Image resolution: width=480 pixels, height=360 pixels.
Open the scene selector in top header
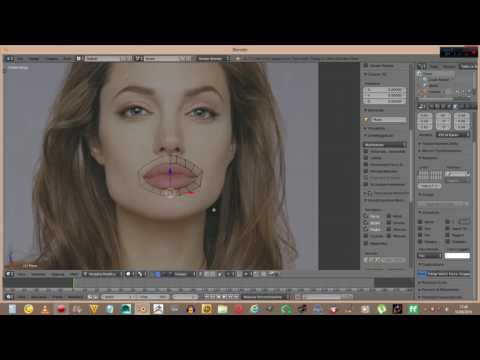tap(164, 59)
